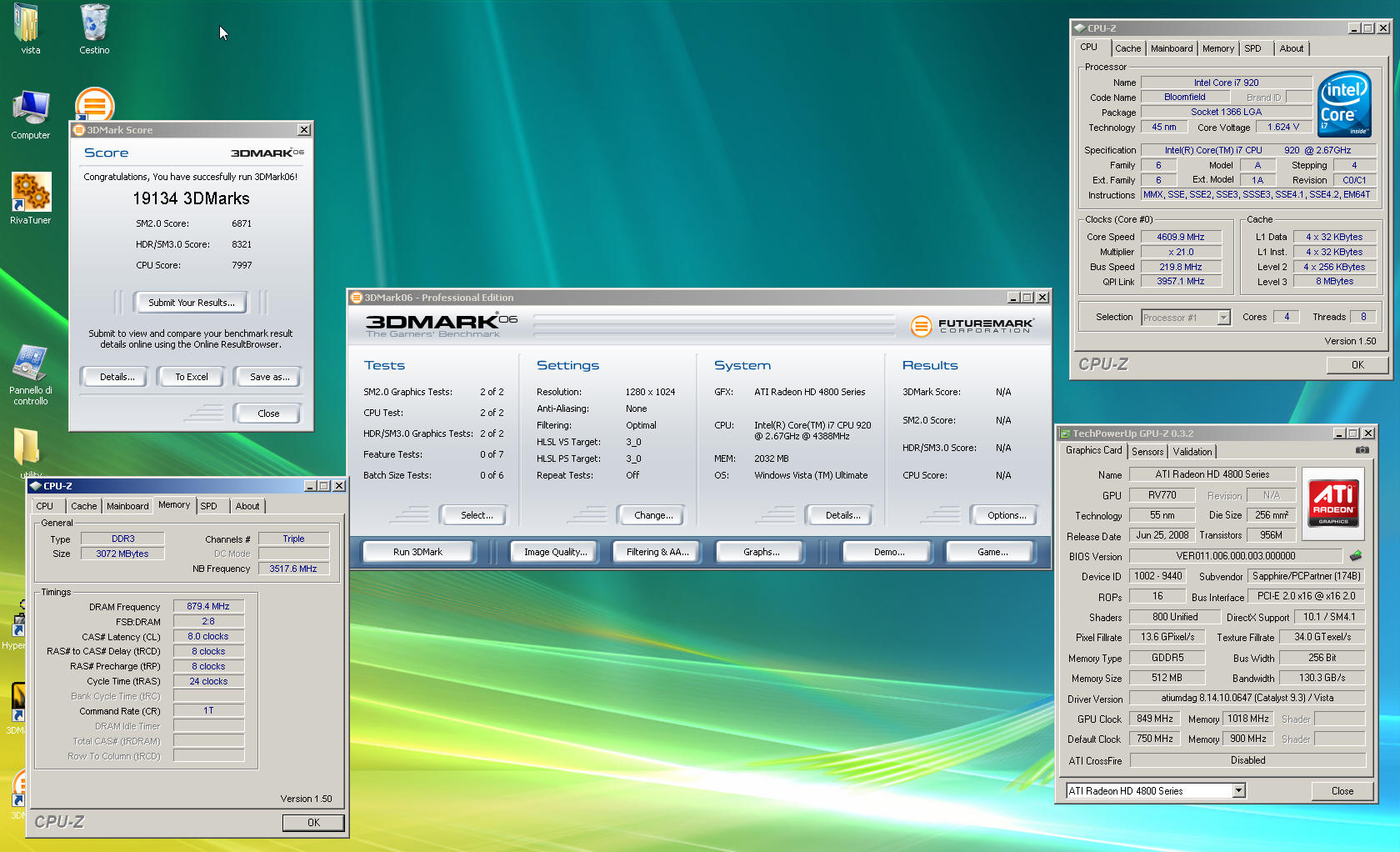Open the Computer desktop icon
This screenshot has height=852, width=1400.
click(x=31, y=108)
